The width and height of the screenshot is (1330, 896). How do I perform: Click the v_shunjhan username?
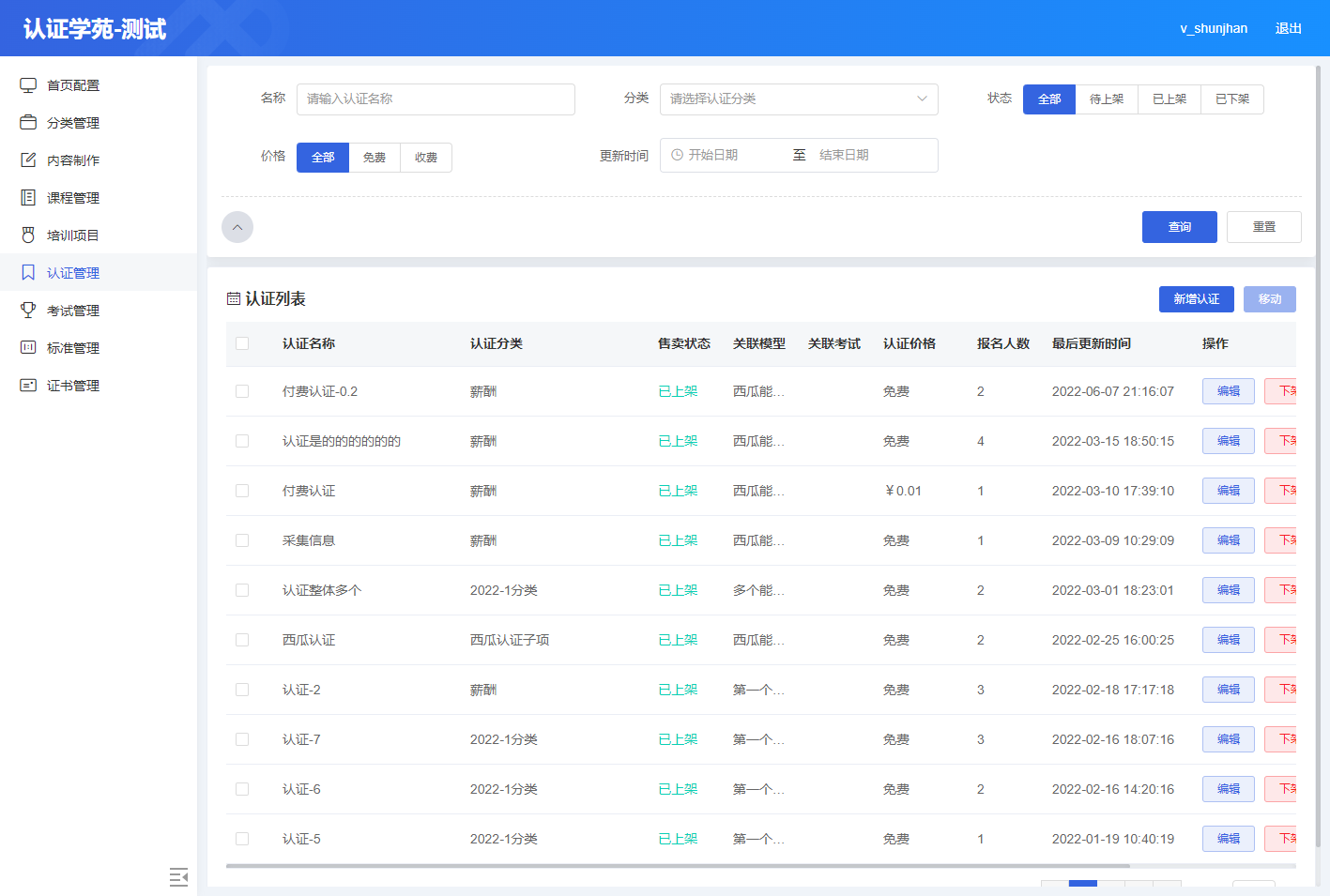tap(1214, 28)
